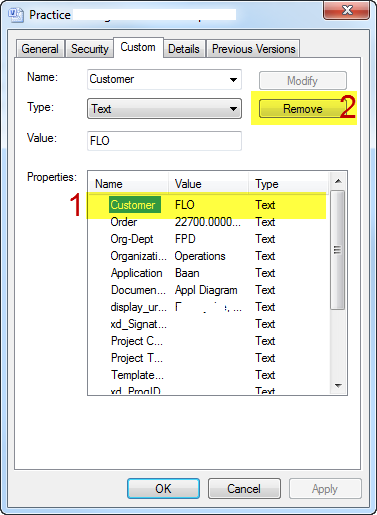Click the Apply button

pyautogui.click(x=325, y=489)
